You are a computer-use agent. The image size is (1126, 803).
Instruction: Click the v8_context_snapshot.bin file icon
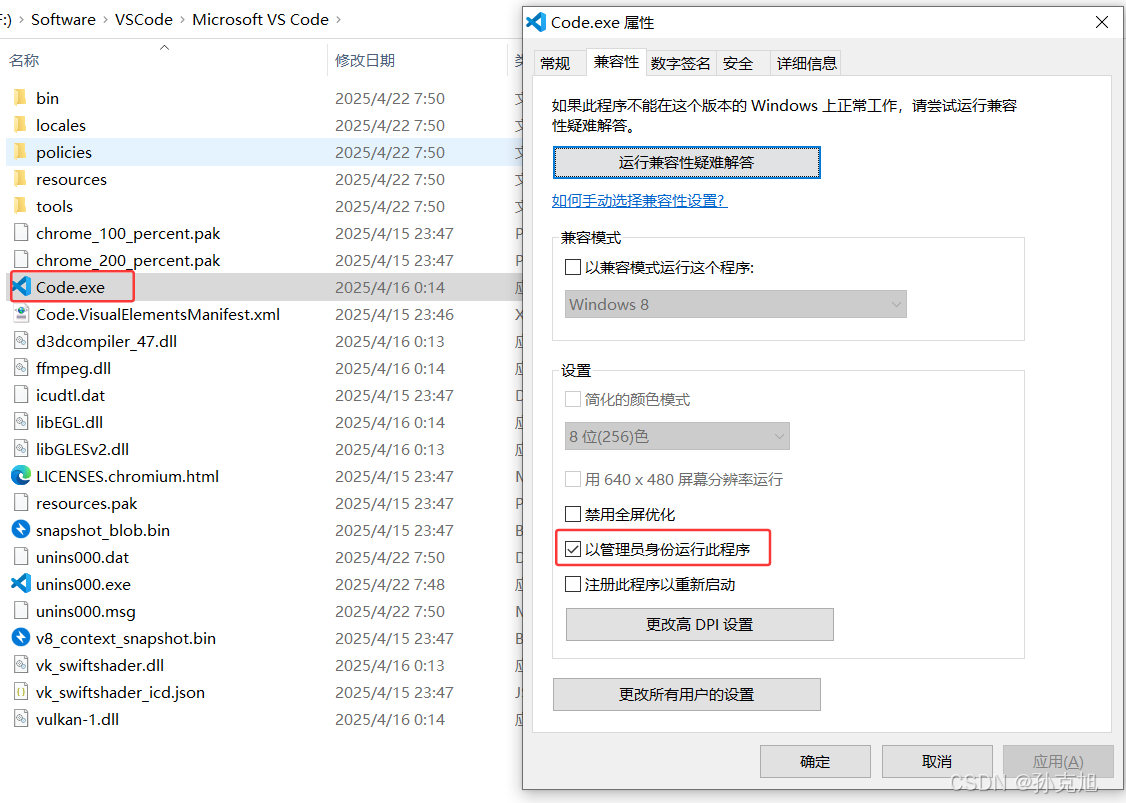[22, 638]
